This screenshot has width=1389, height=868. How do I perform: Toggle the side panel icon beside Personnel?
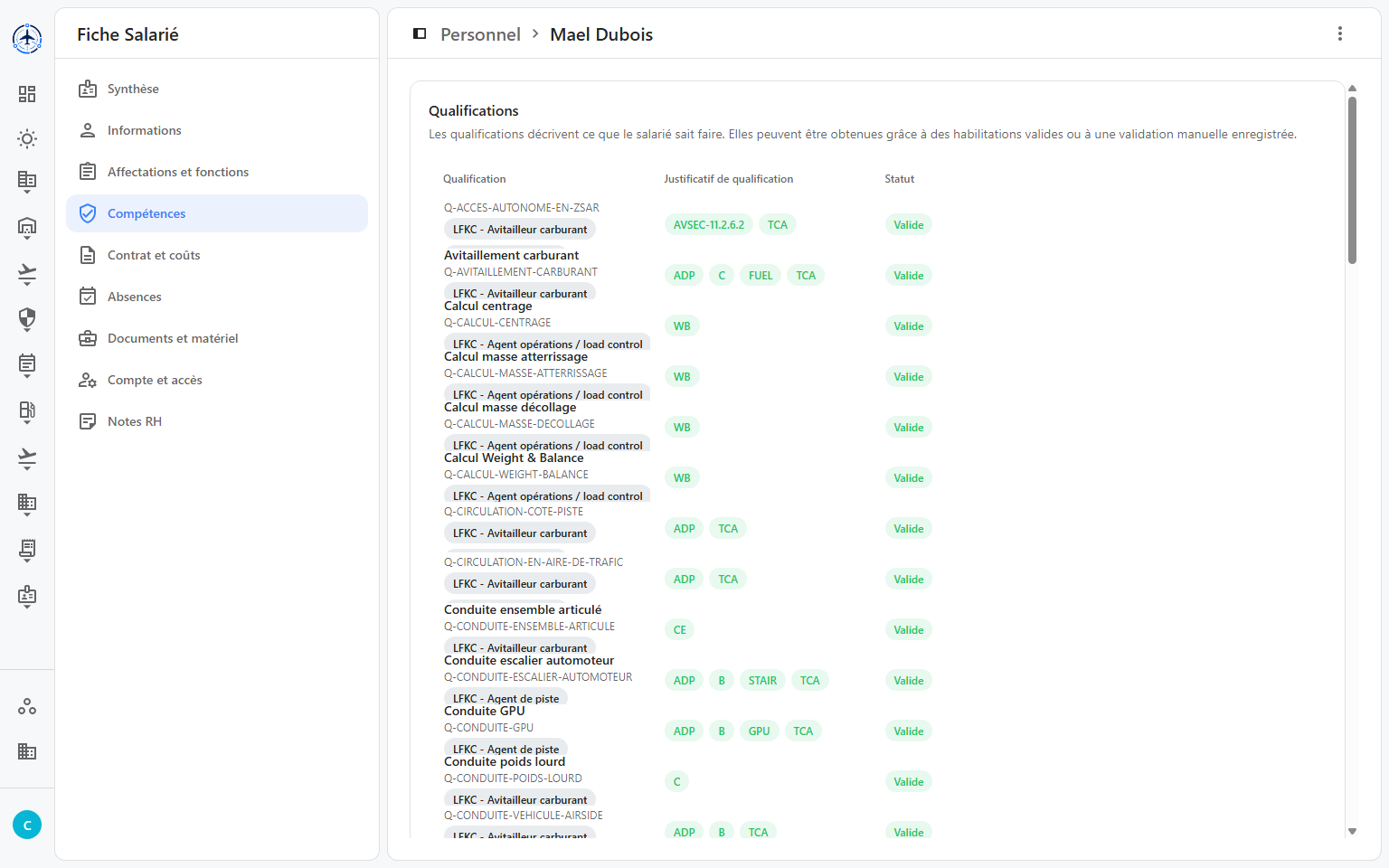coord(420,33)
